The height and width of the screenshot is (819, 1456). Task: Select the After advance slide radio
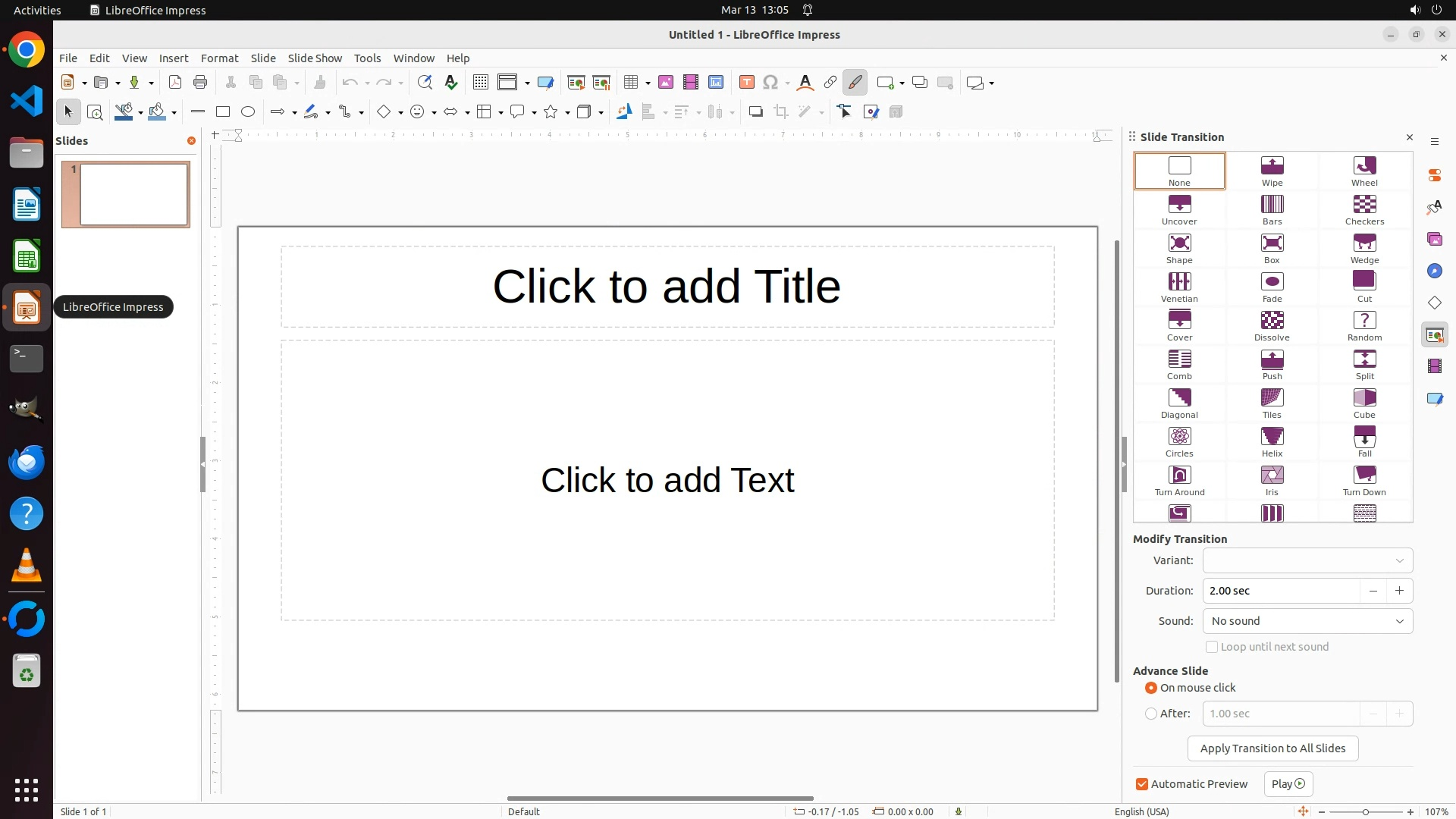click(1151, 714)
